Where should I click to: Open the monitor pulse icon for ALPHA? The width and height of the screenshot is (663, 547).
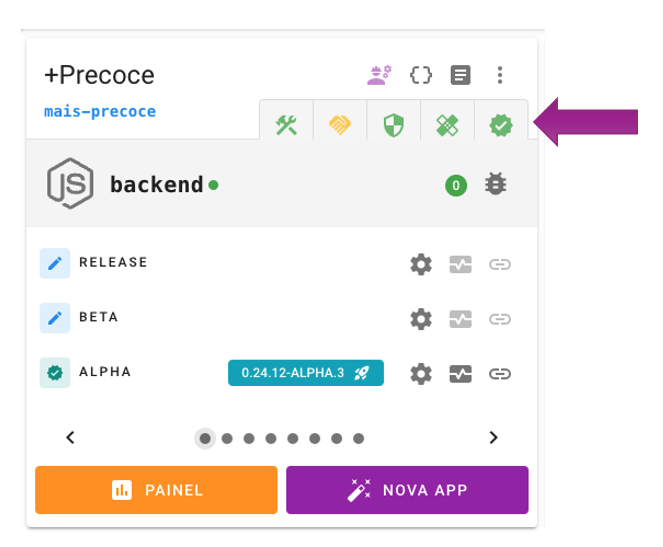[460, 374]
